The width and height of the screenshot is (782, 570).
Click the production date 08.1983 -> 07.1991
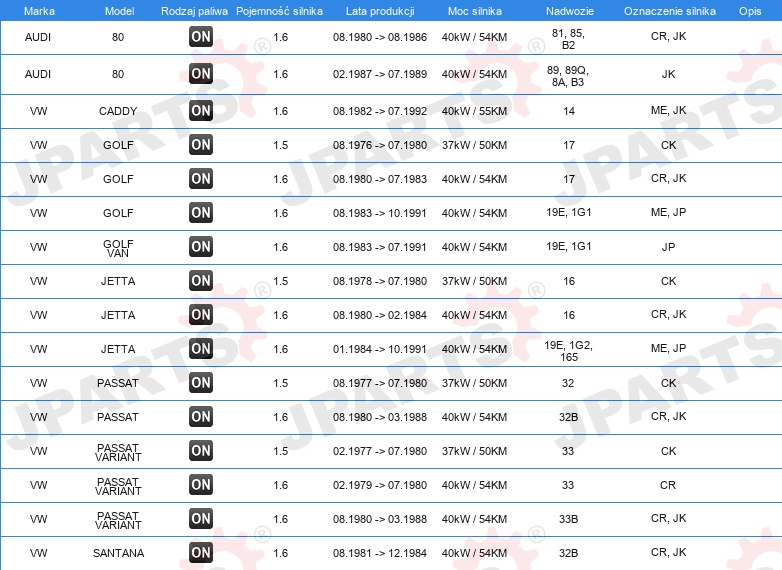point(380,247)
